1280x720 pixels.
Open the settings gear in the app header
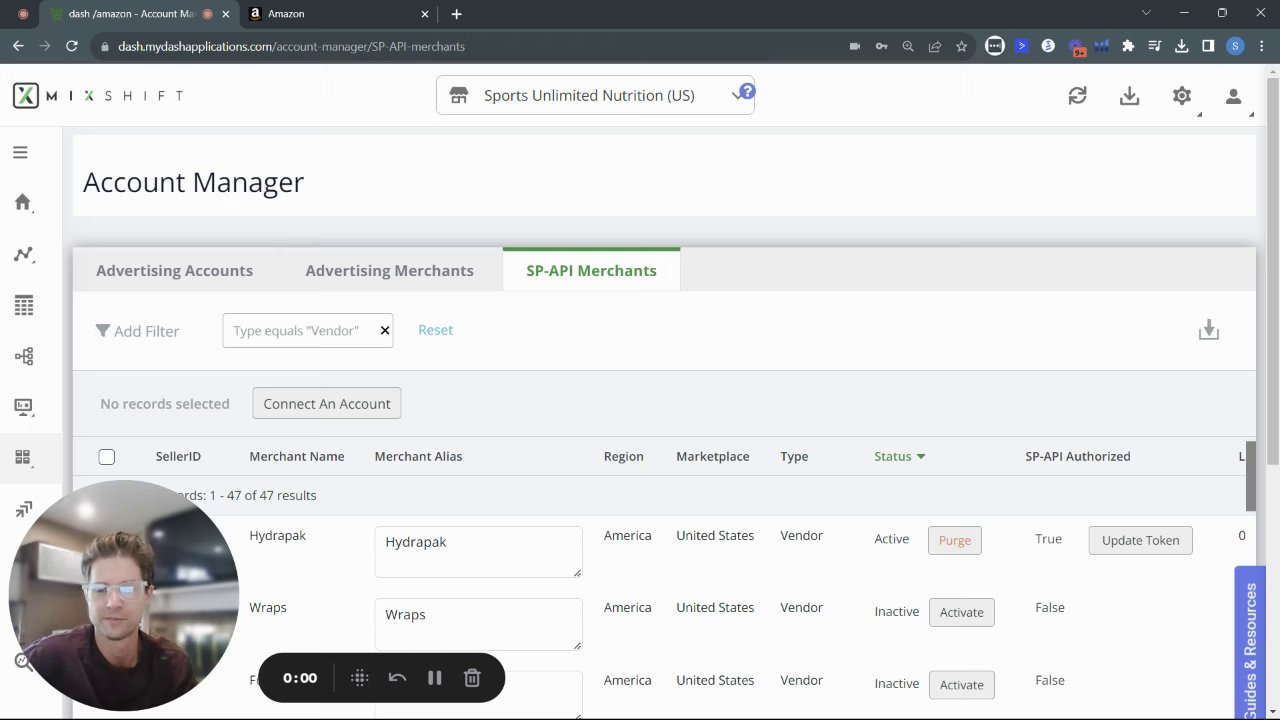point(1182,95)
